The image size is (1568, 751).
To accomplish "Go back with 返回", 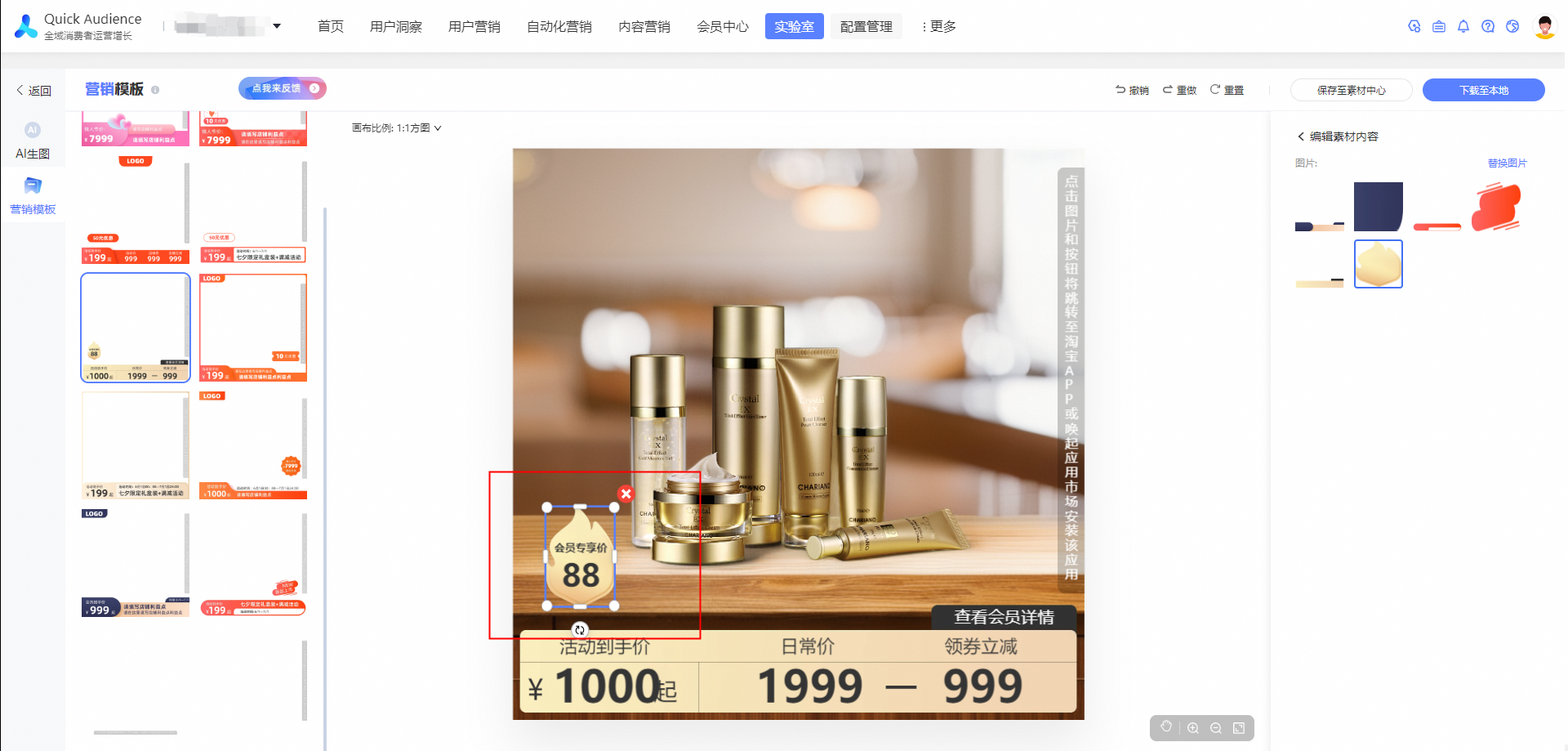I will coord(33,91).
